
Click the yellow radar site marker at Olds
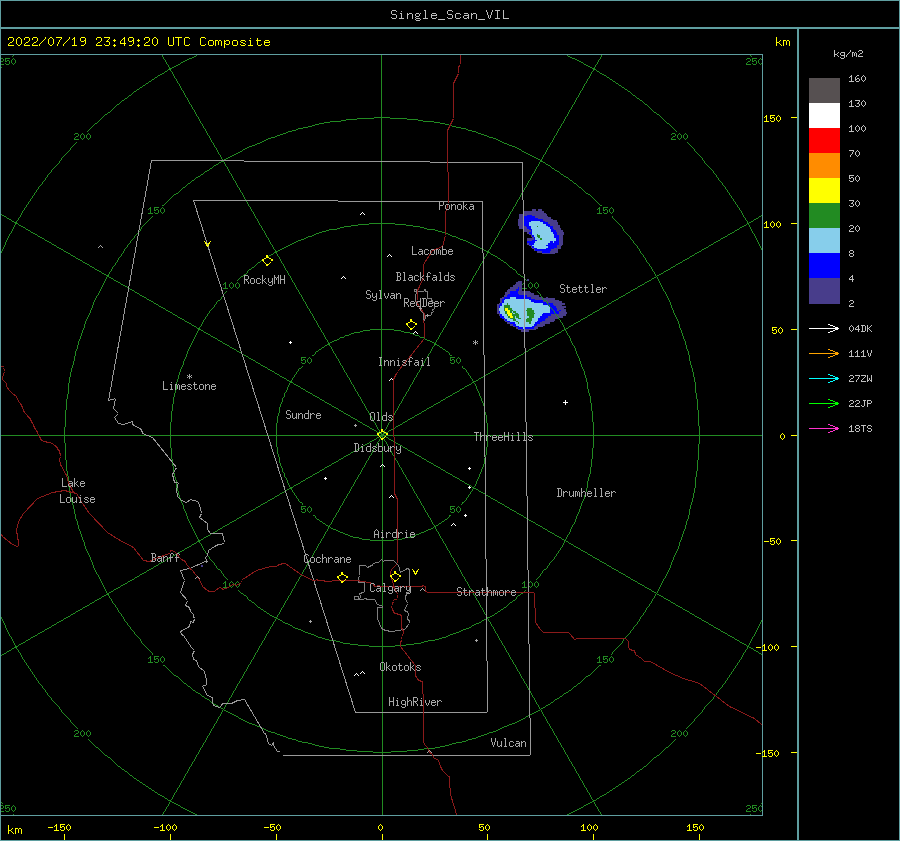[382, 435]
